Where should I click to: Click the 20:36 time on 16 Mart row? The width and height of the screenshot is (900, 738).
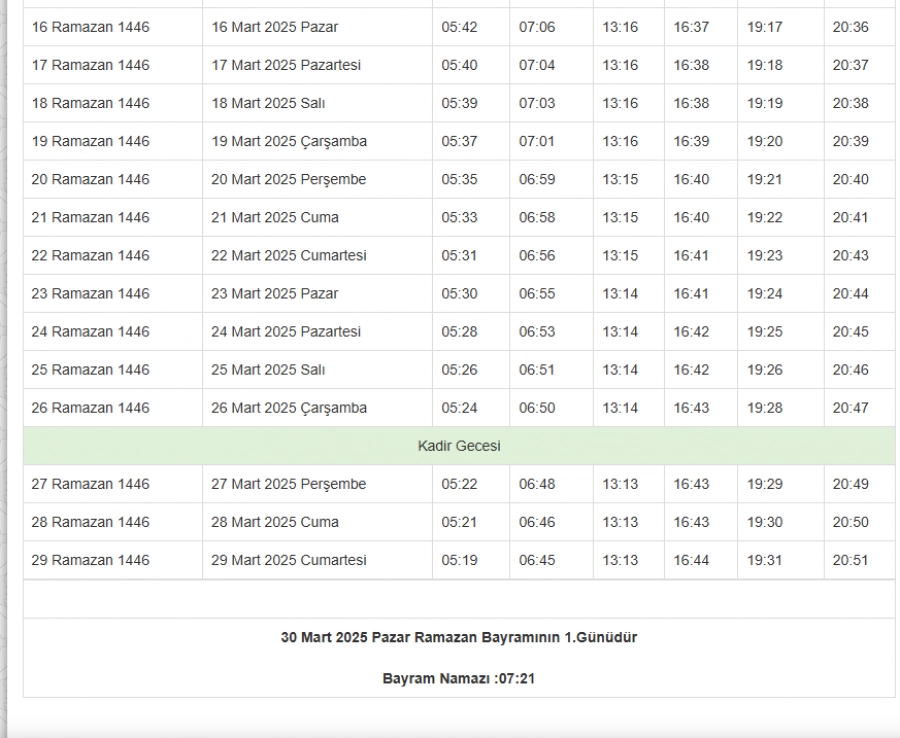coord(850,27)
